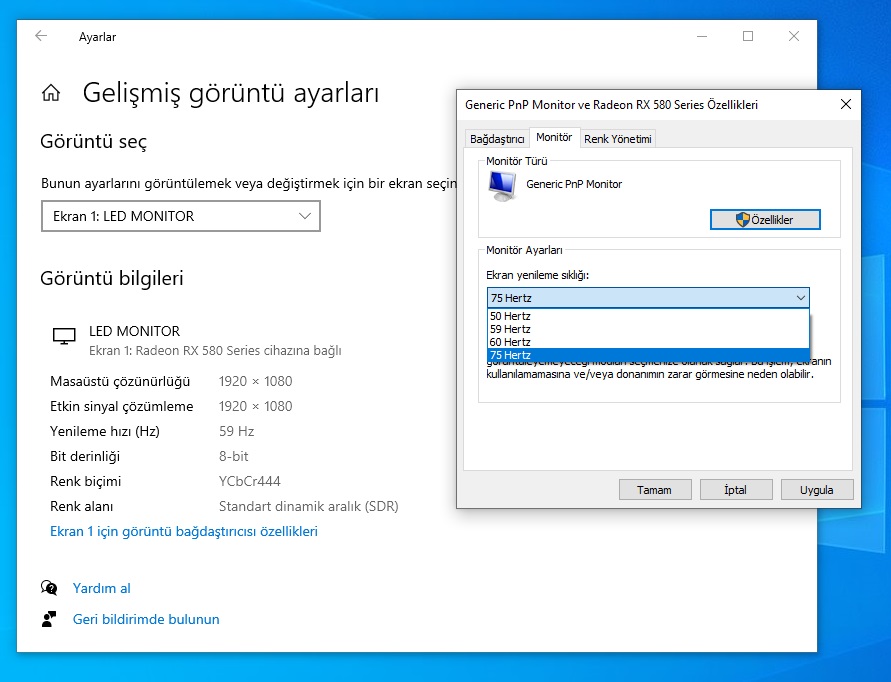Select 50 Hertz from the refresh list
891x682 pixels.
click(x=648, y=316)
